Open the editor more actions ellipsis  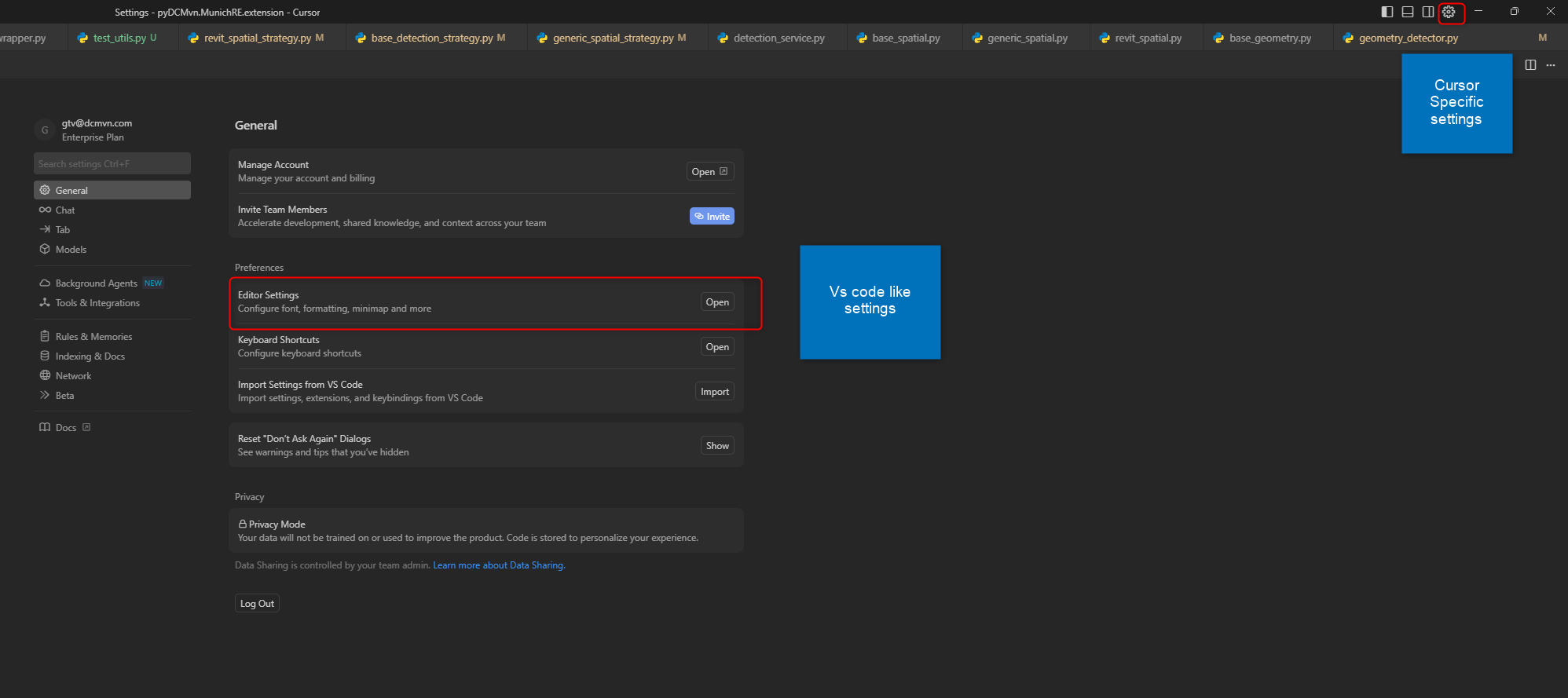[x=1551, y=65]
